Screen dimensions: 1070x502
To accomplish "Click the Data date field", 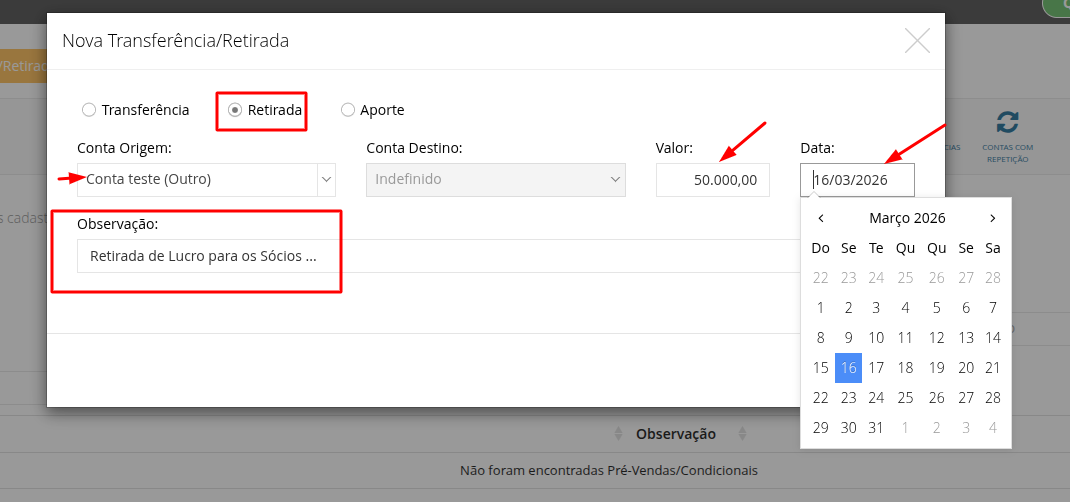I will (x=857, y=180).
